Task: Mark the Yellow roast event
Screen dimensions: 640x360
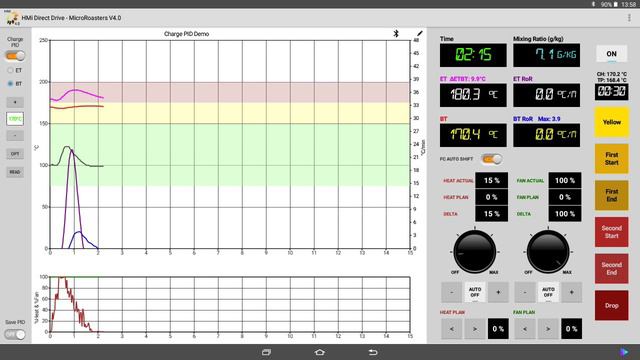Action: [611, 122]
